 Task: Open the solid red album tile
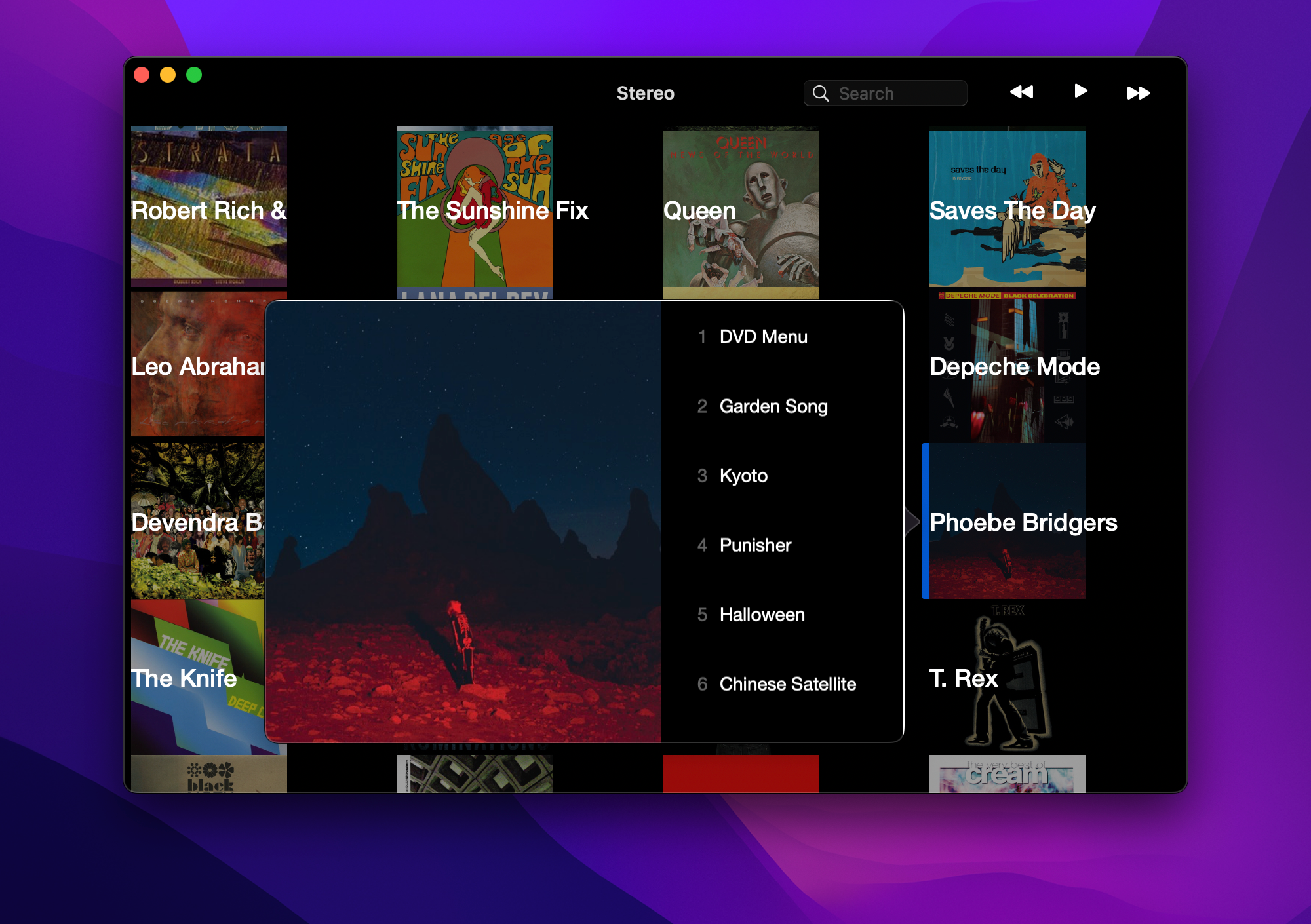(x=741, y=774)
